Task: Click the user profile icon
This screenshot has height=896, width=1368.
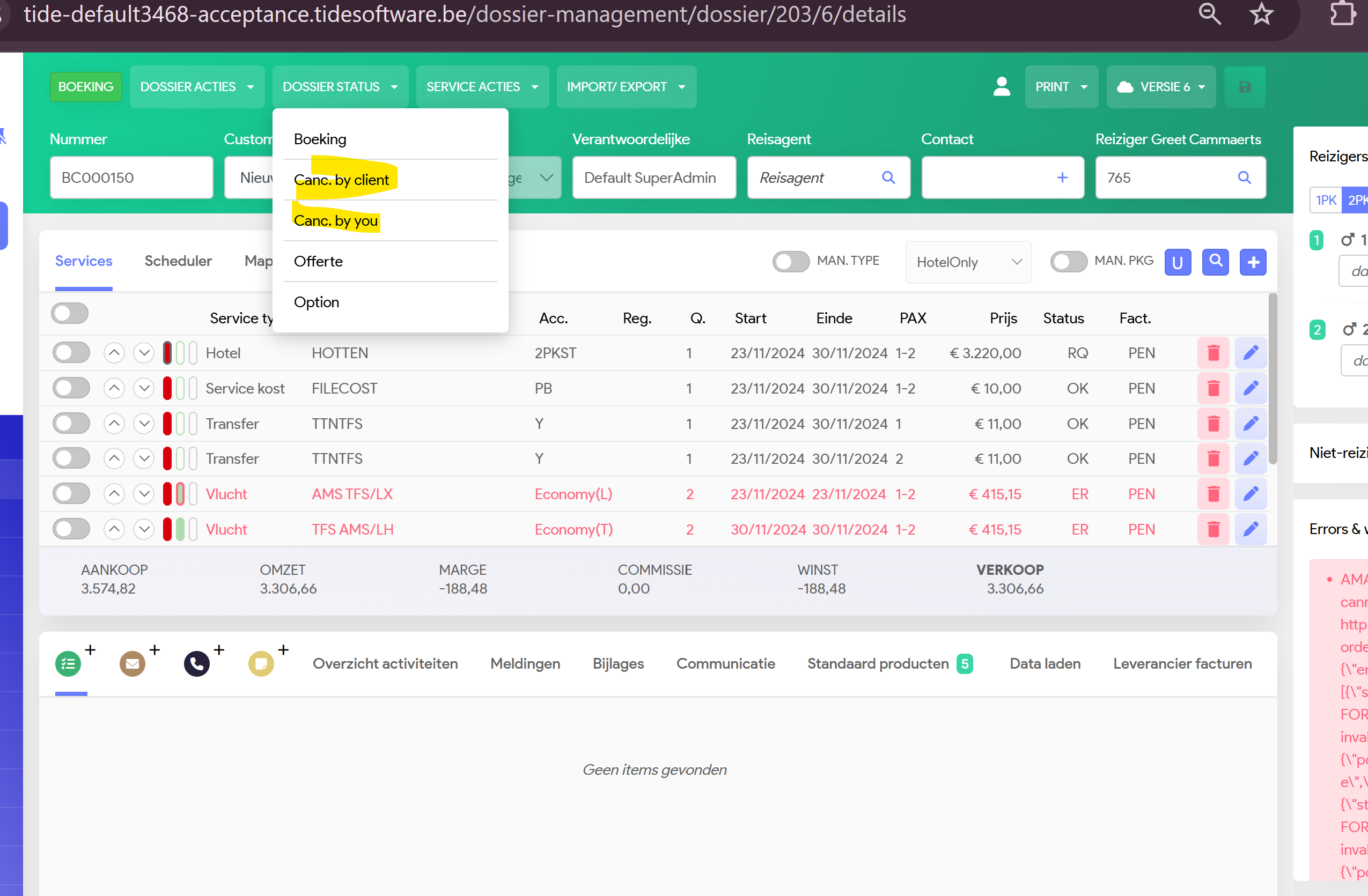Action: 1001,87
